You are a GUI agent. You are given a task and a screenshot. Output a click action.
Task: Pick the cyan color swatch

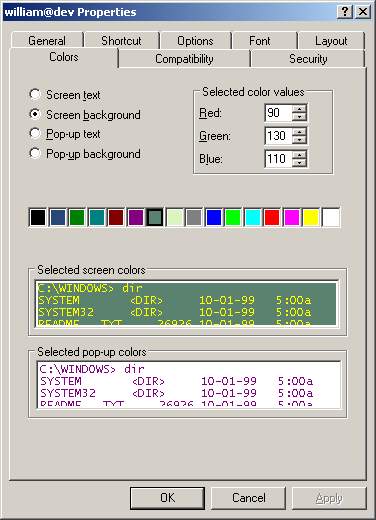[253, 217]
